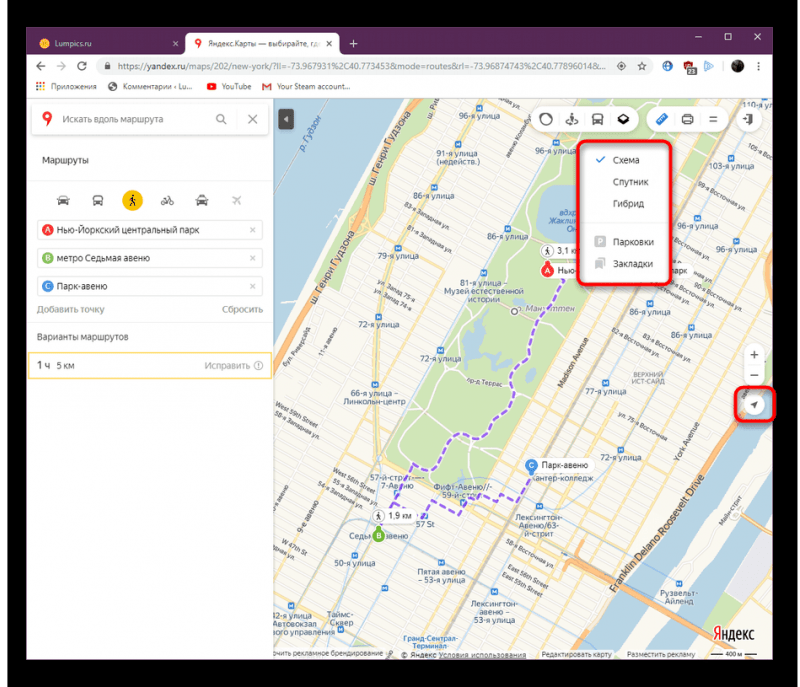
Task: Open a new browser tab
Action: tap(353, 44)
